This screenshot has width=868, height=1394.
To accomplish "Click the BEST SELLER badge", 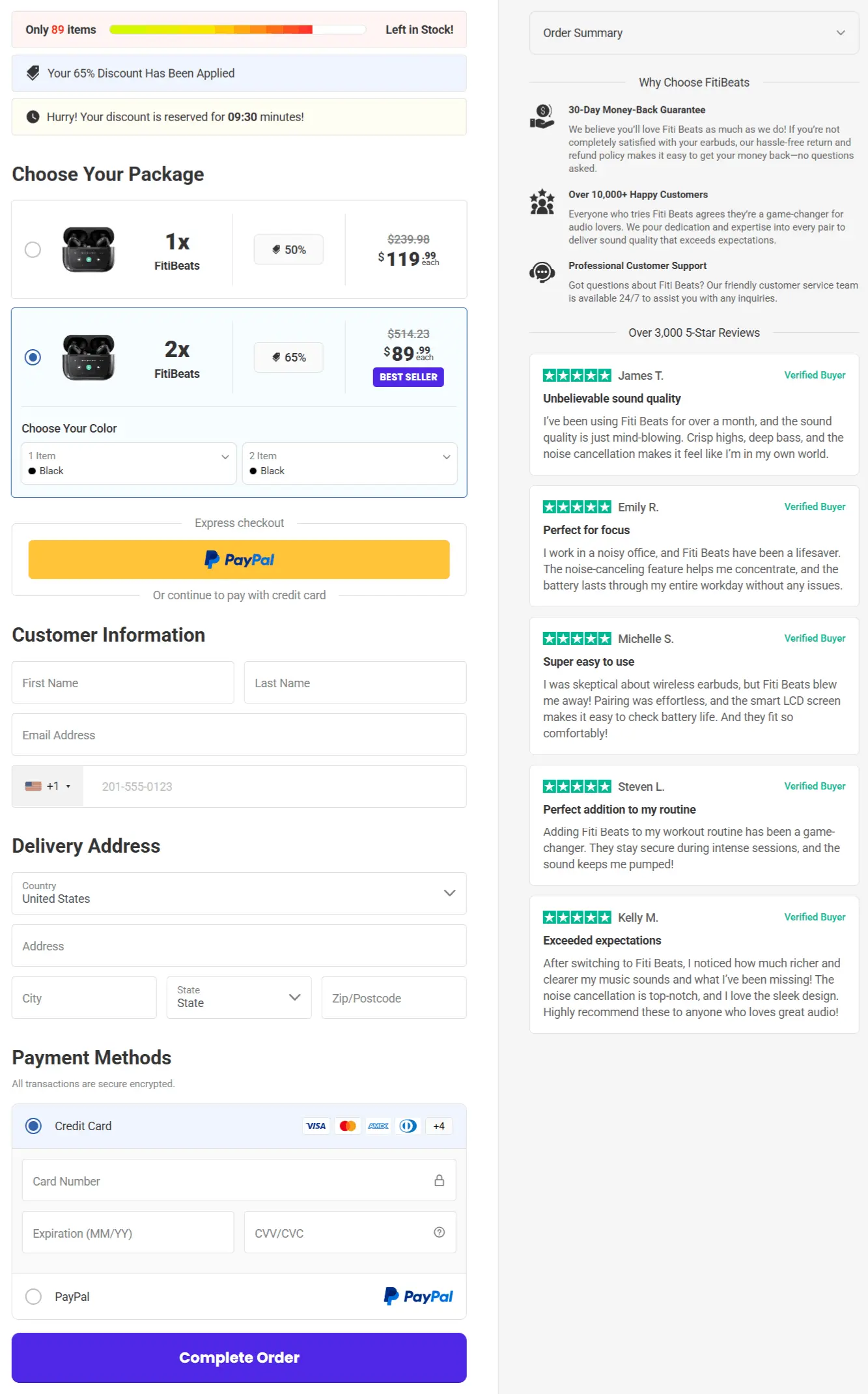I will [x=408, y=377].
